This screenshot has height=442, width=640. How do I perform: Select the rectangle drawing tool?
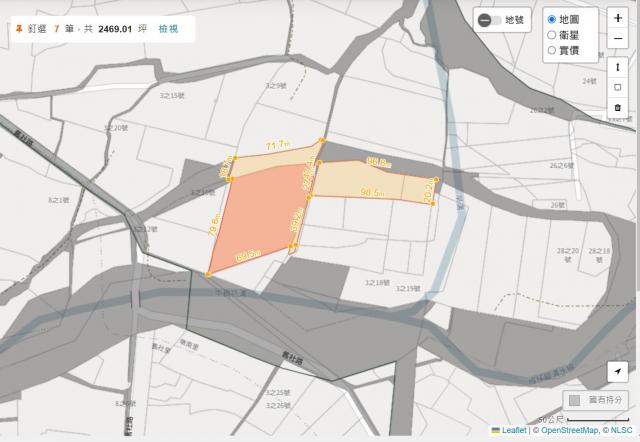tap(618, 86)
